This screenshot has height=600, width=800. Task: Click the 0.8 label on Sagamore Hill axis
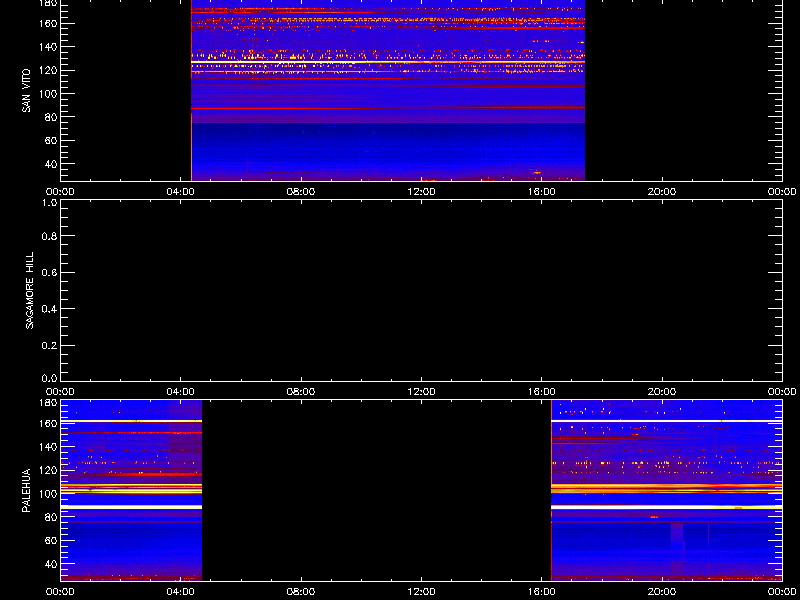(x=49, y=236)
